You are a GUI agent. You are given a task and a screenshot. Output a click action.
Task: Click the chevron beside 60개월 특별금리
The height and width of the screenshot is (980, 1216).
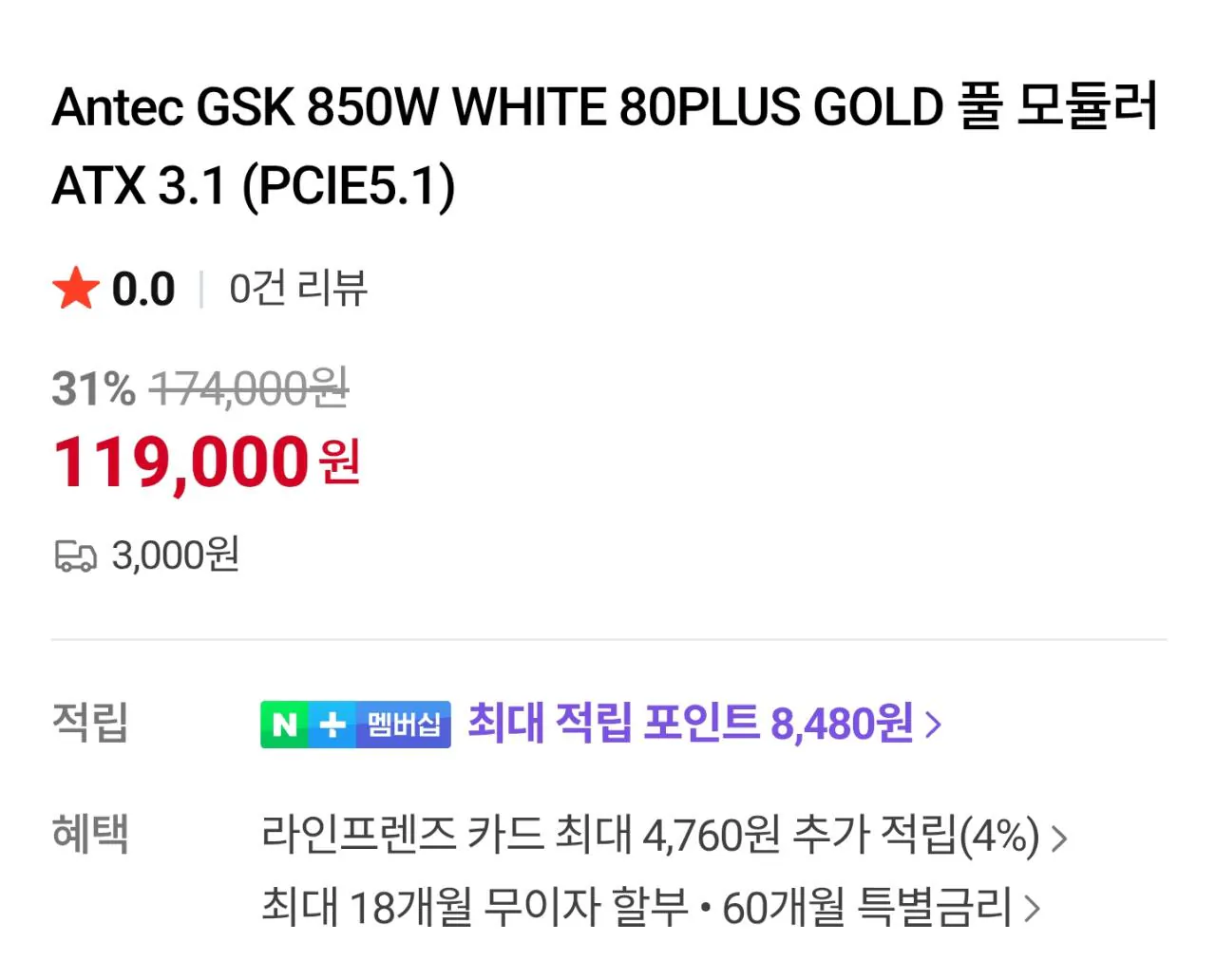[x=1031, y=909]
